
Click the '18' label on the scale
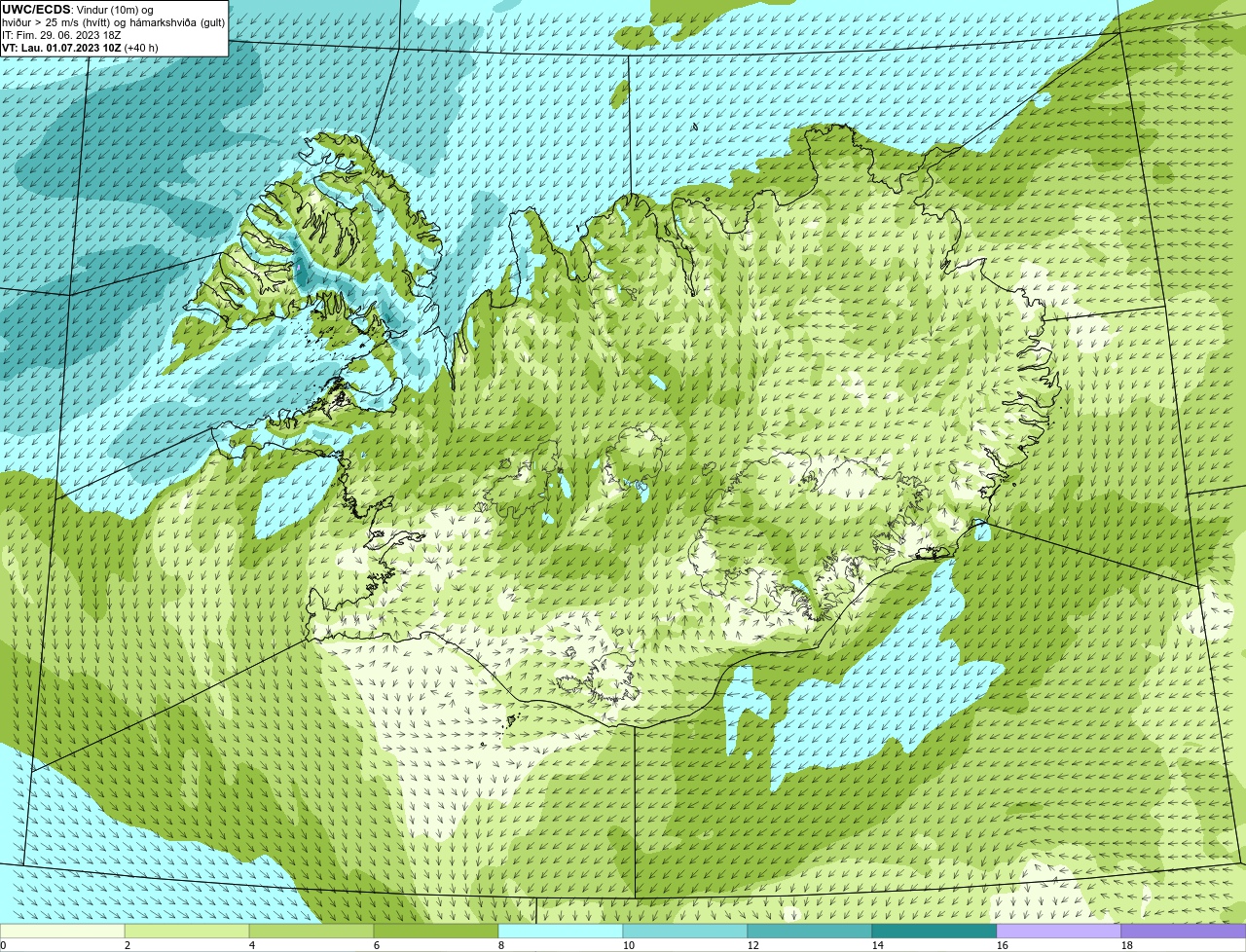pos(1127,945)
